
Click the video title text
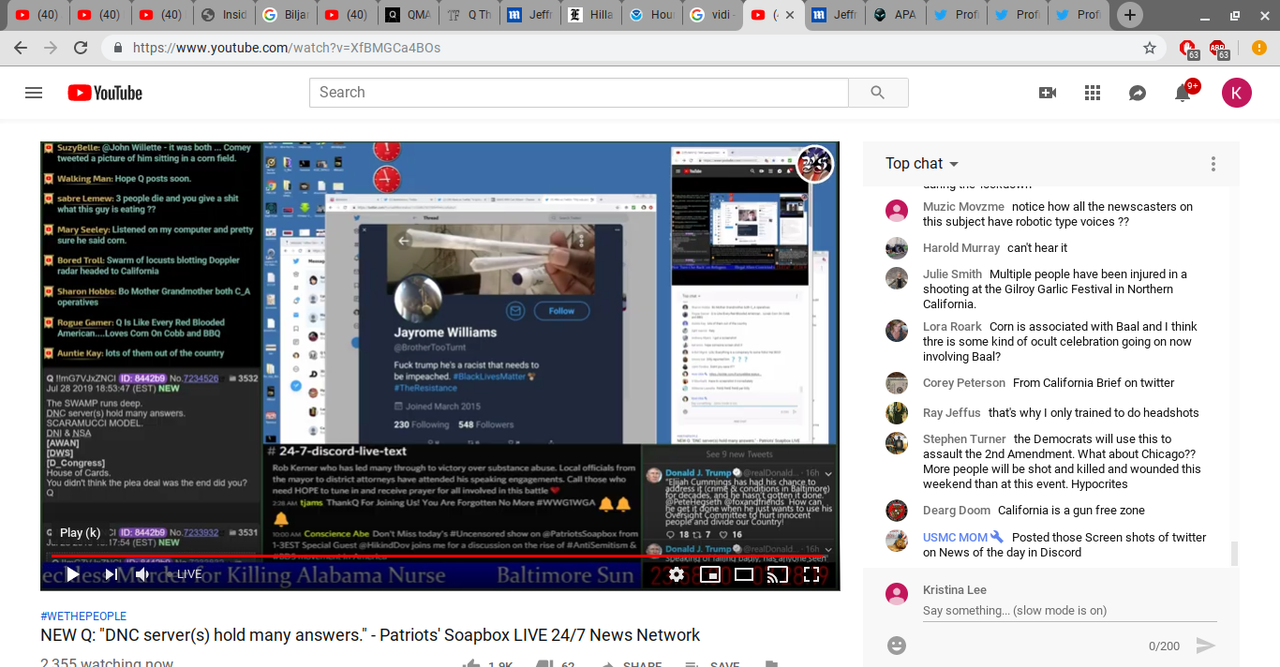(370, 635)
